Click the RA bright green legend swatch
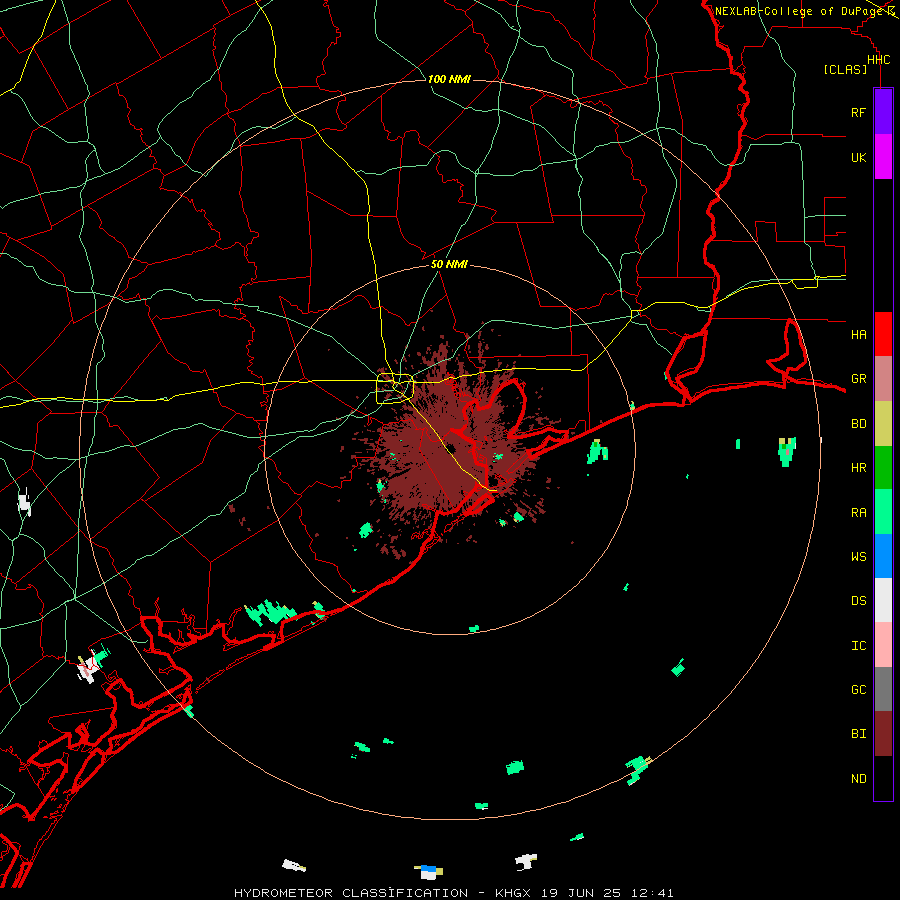900x900 pixels. point(883,512)
